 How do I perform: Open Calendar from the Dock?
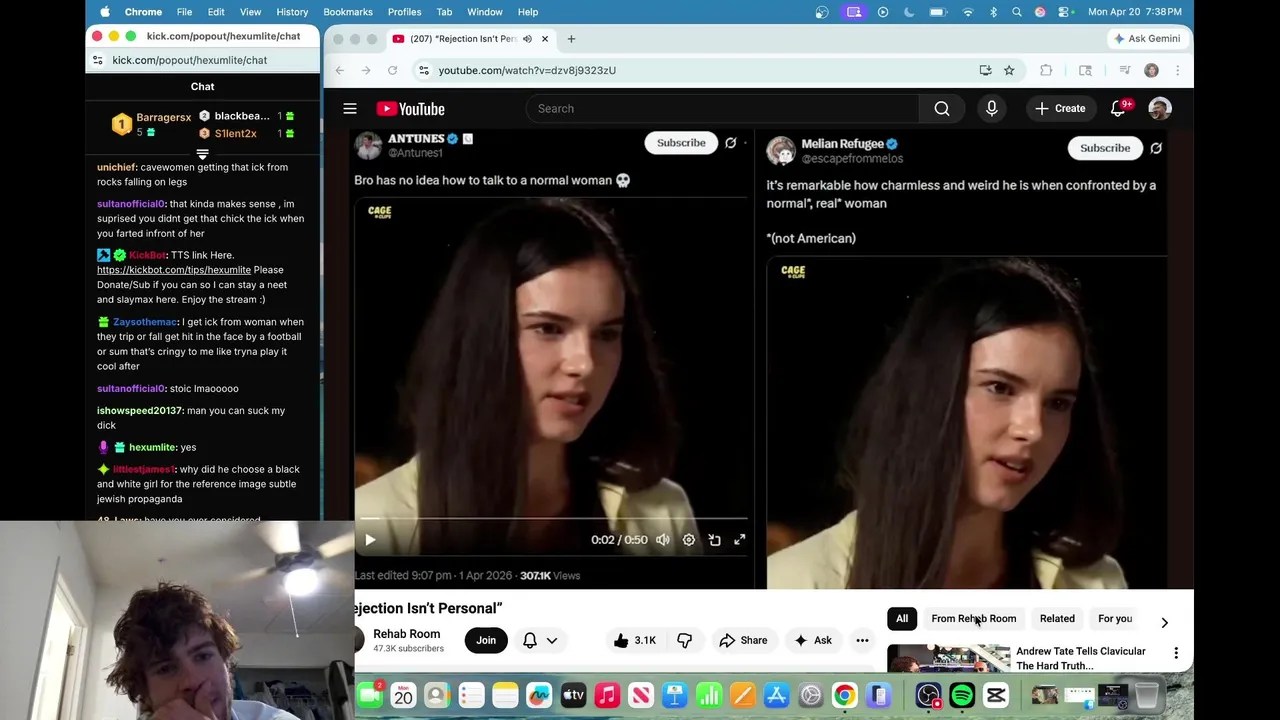403,695
